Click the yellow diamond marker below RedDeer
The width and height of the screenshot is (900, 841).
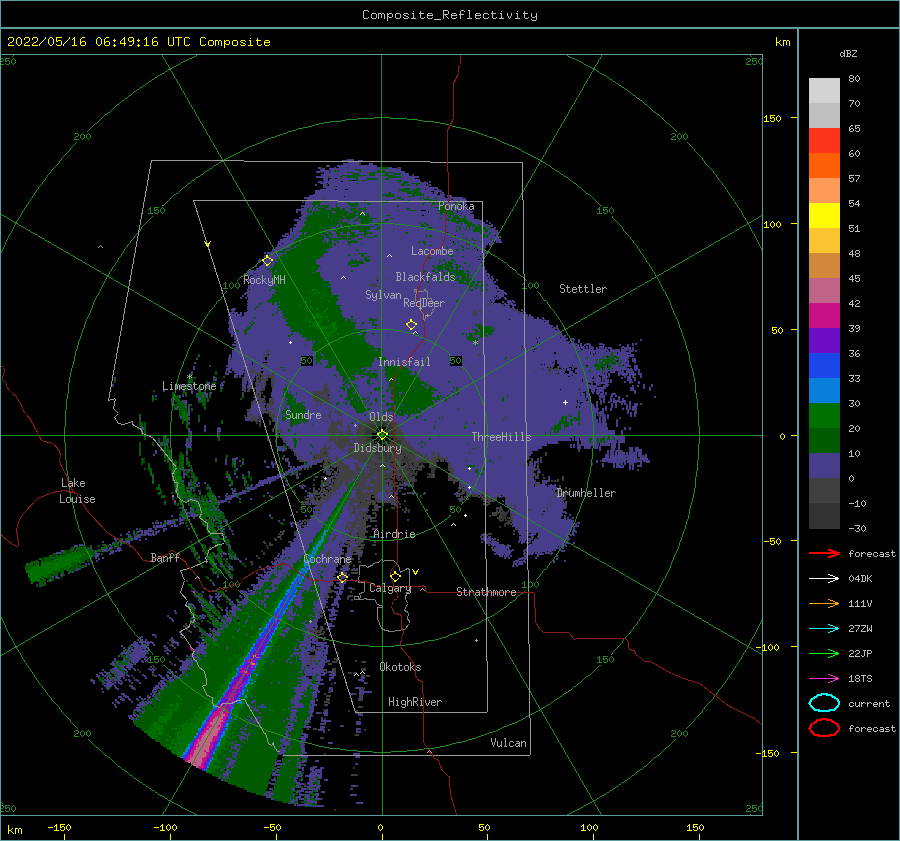pos(411,324)
